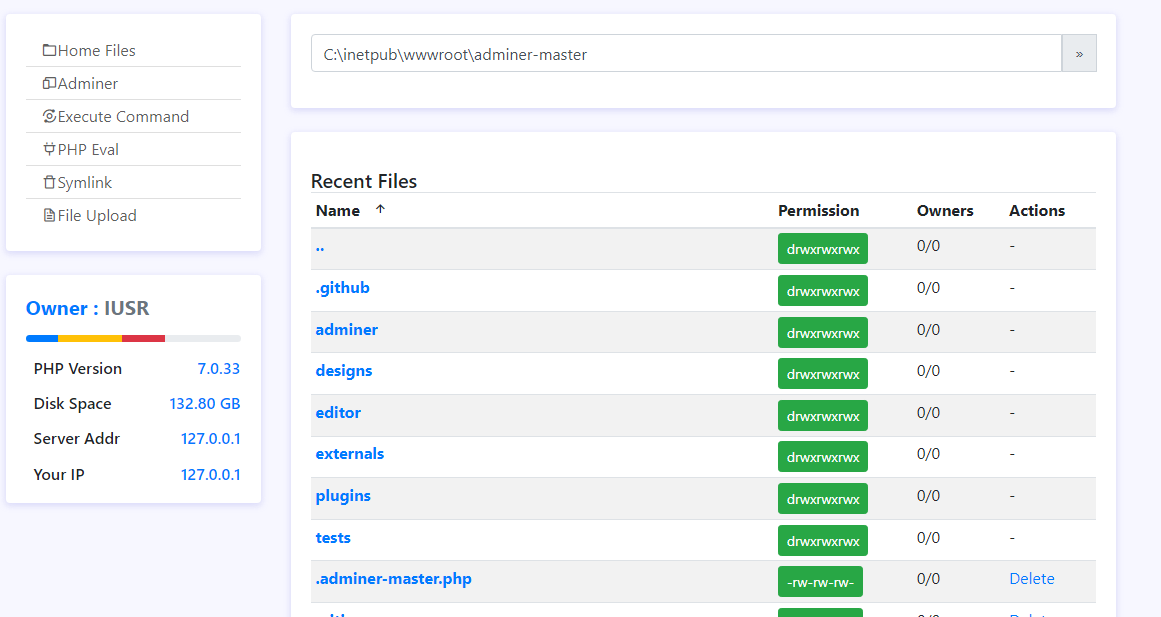Click permission badge for externals folder
The width and height of the screenshot is (1161, 617).
(x=823, y=457)
